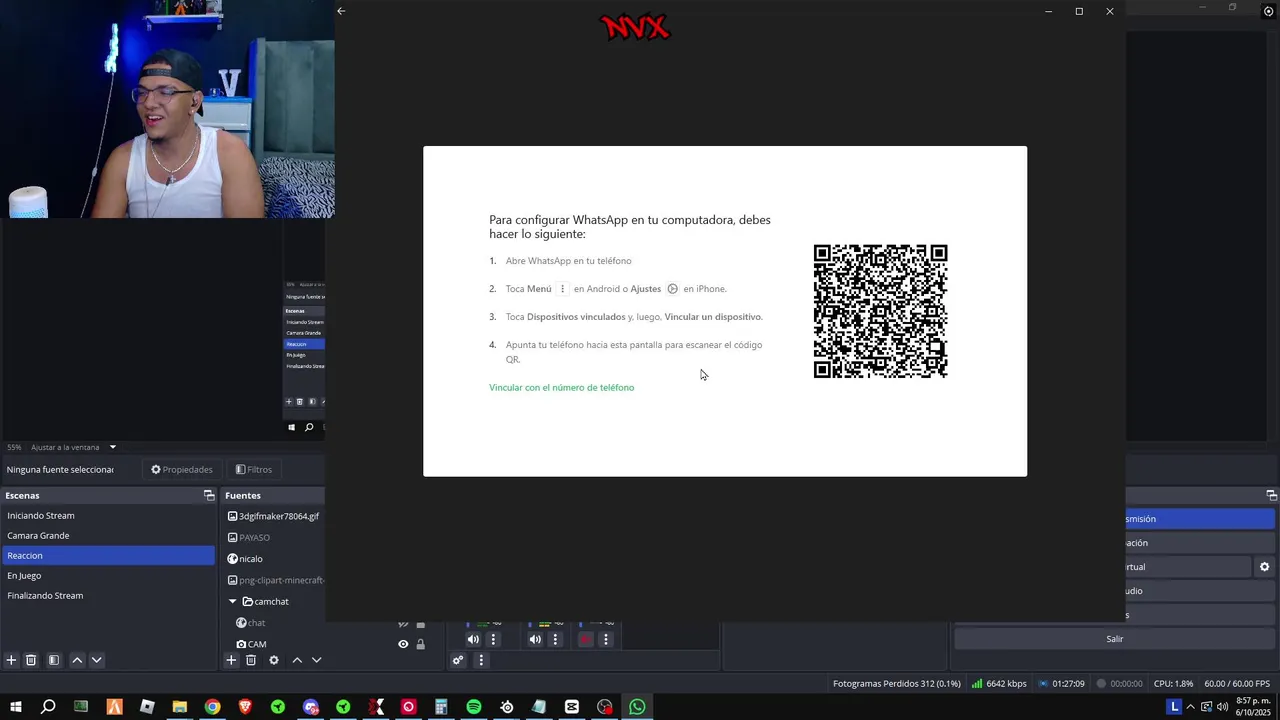Open virtual camera settings gear
Screen dimensions: 1280x720
click(x=1264, y=567)
